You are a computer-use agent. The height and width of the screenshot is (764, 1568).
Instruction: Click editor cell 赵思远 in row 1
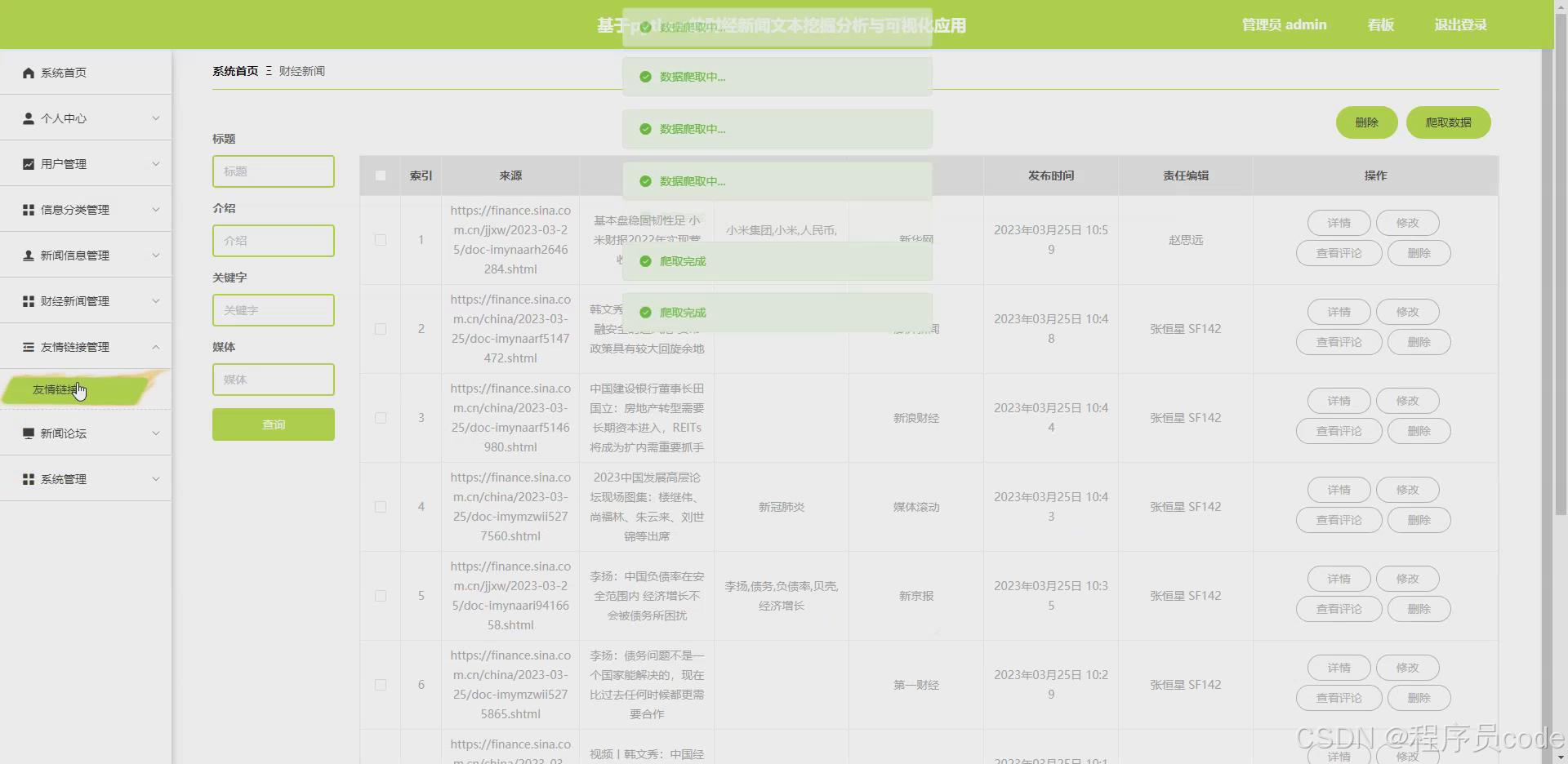pyautogui.click(x=1186, y=240)
